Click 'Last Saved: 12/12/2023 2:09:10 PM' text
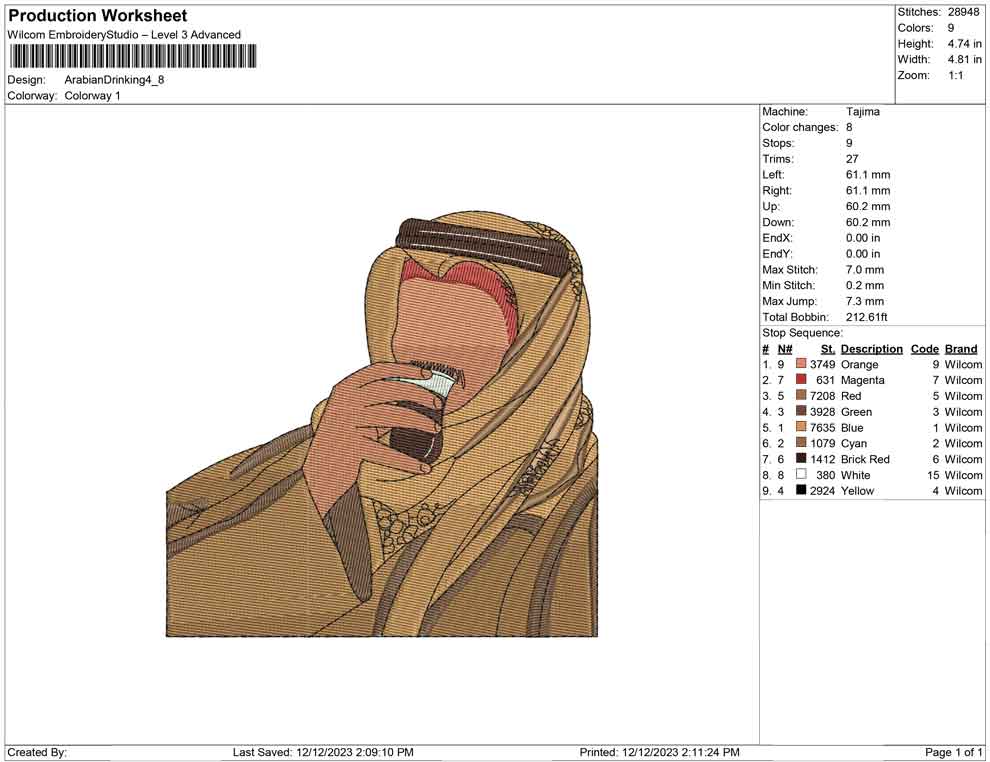Image resolution: width=990 pixels, height=762 pixels. (x=323, y=752)
